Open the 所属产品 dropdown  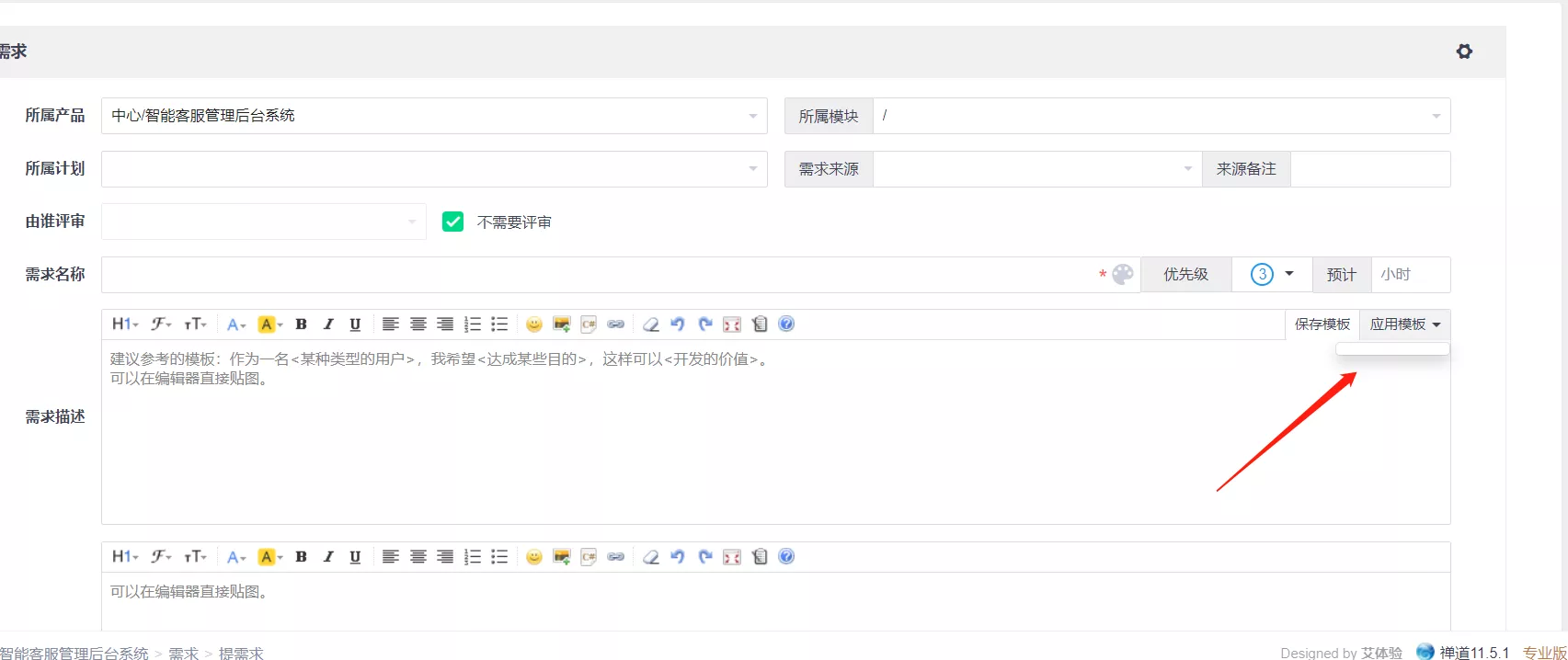[434, 116]
